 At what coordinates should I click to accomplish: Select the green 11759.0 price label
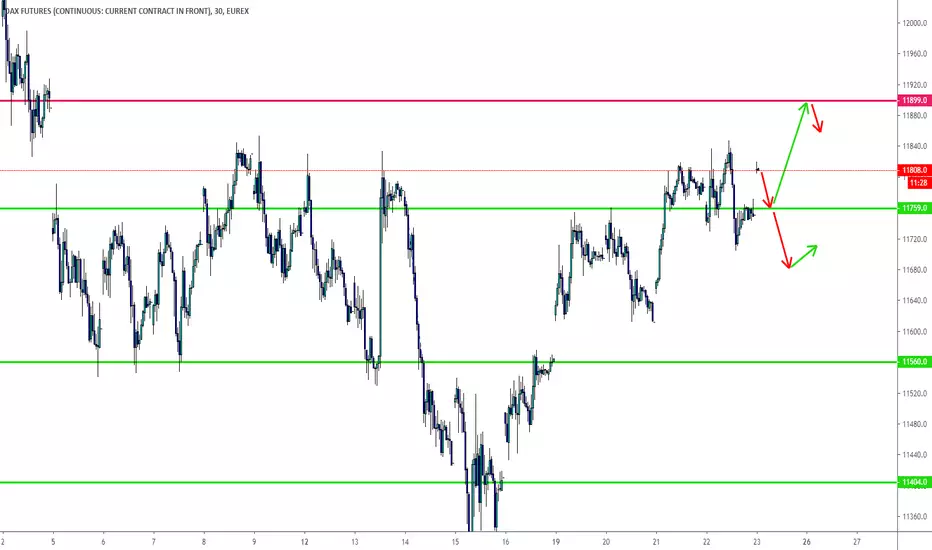click(914, 208)
